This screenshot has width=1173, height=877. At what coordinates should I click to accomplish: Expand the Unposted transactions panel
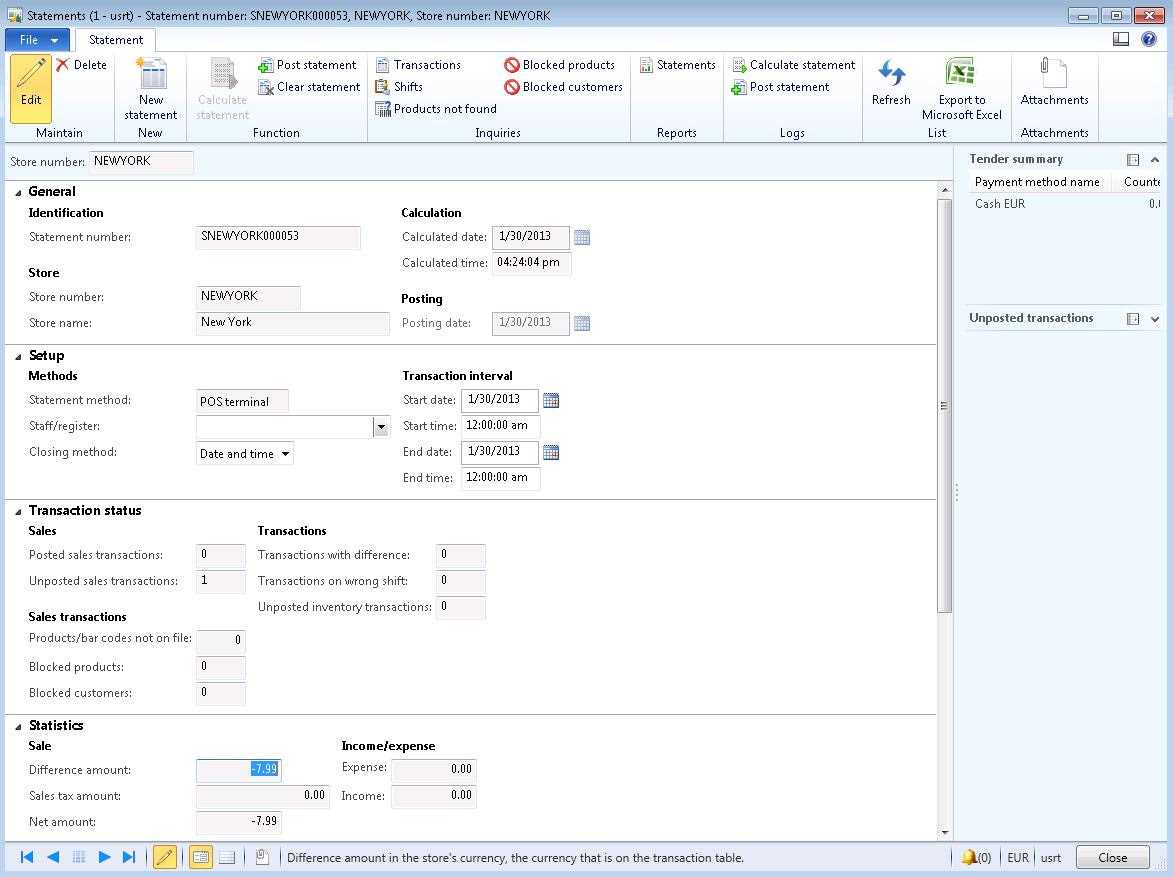(1155, 319)
